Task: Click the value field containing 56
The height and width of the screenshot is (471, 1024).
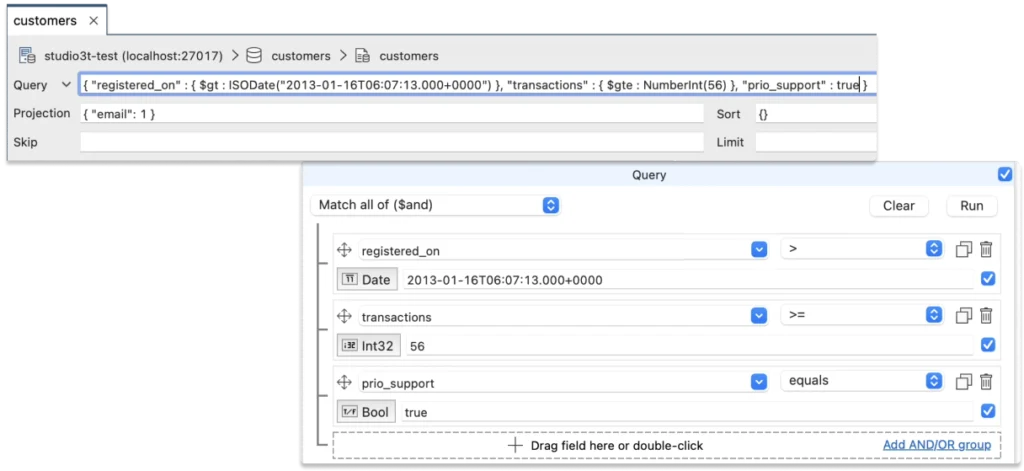Action: click(x=690, y=346)
